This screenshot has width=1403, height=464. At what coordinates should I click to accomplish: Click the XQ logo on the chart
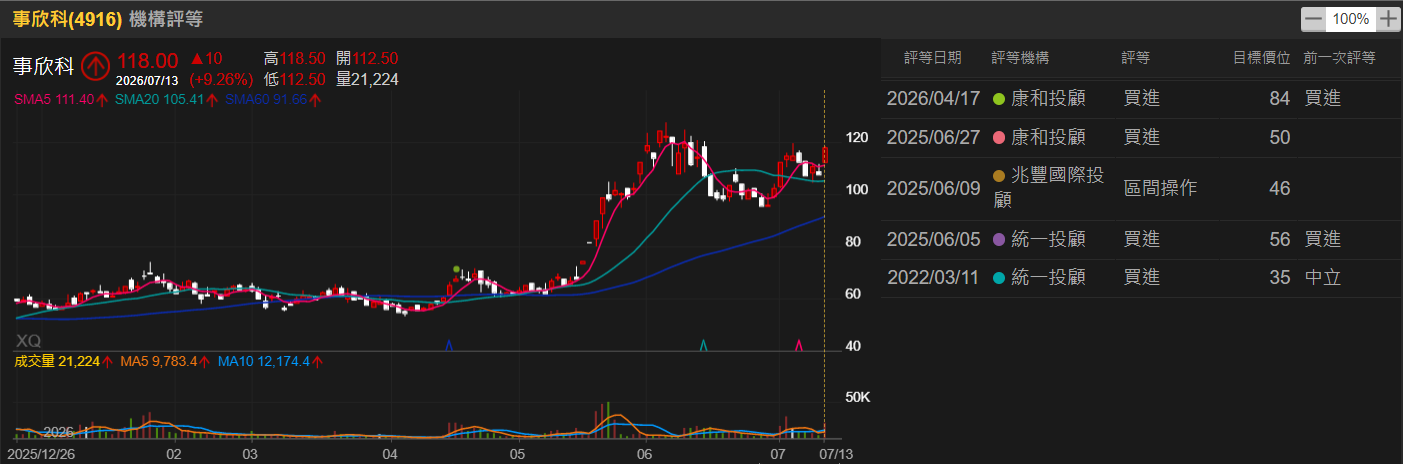coord(29,340)
